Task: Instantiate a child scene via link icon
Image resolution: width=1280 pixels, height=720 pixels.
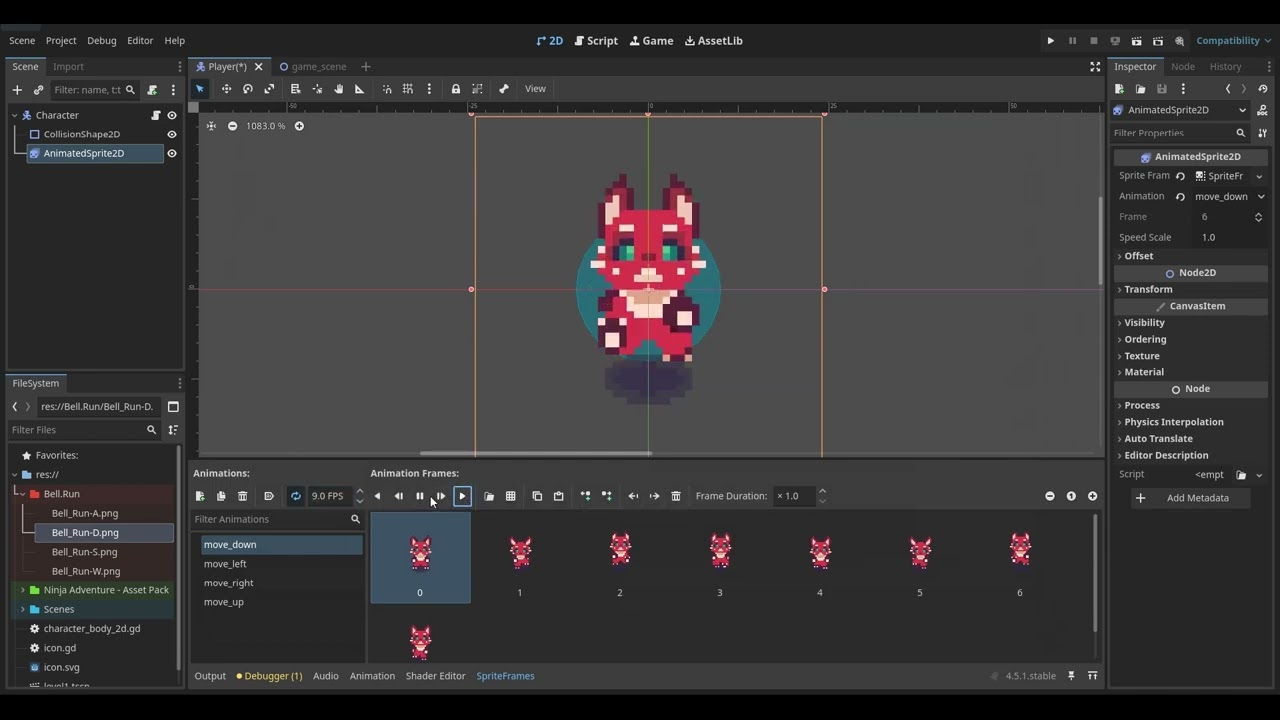Action: (39, 90)
